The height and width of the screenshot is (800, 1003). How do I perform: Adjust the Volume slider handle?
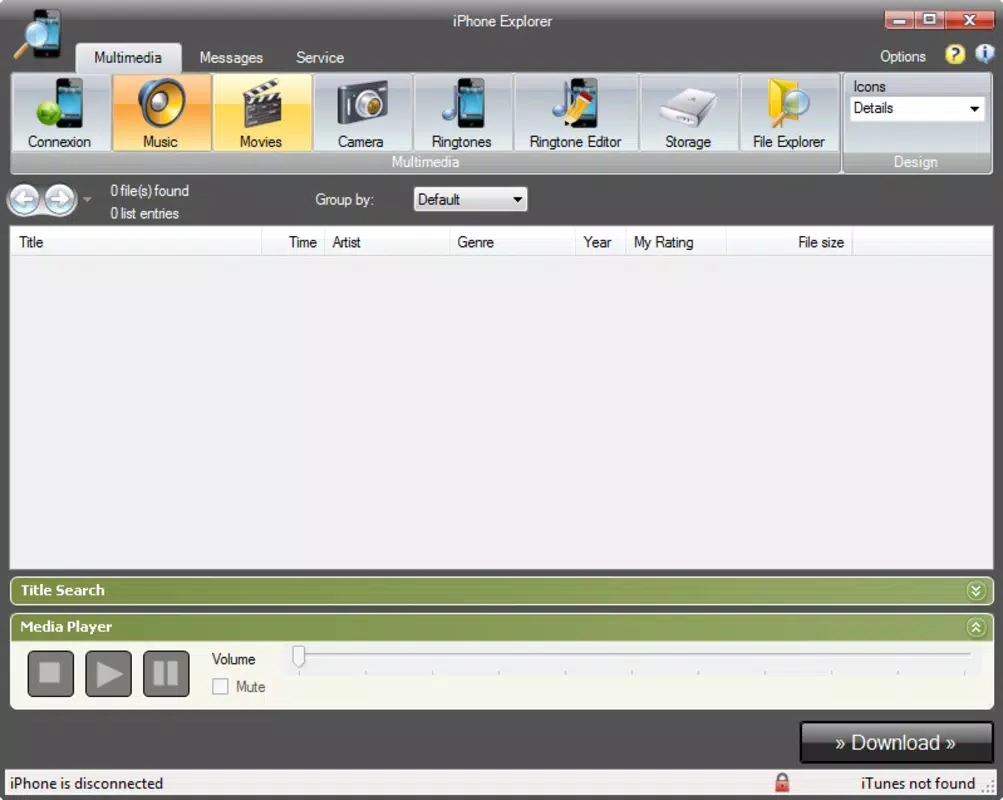[299, 657]
